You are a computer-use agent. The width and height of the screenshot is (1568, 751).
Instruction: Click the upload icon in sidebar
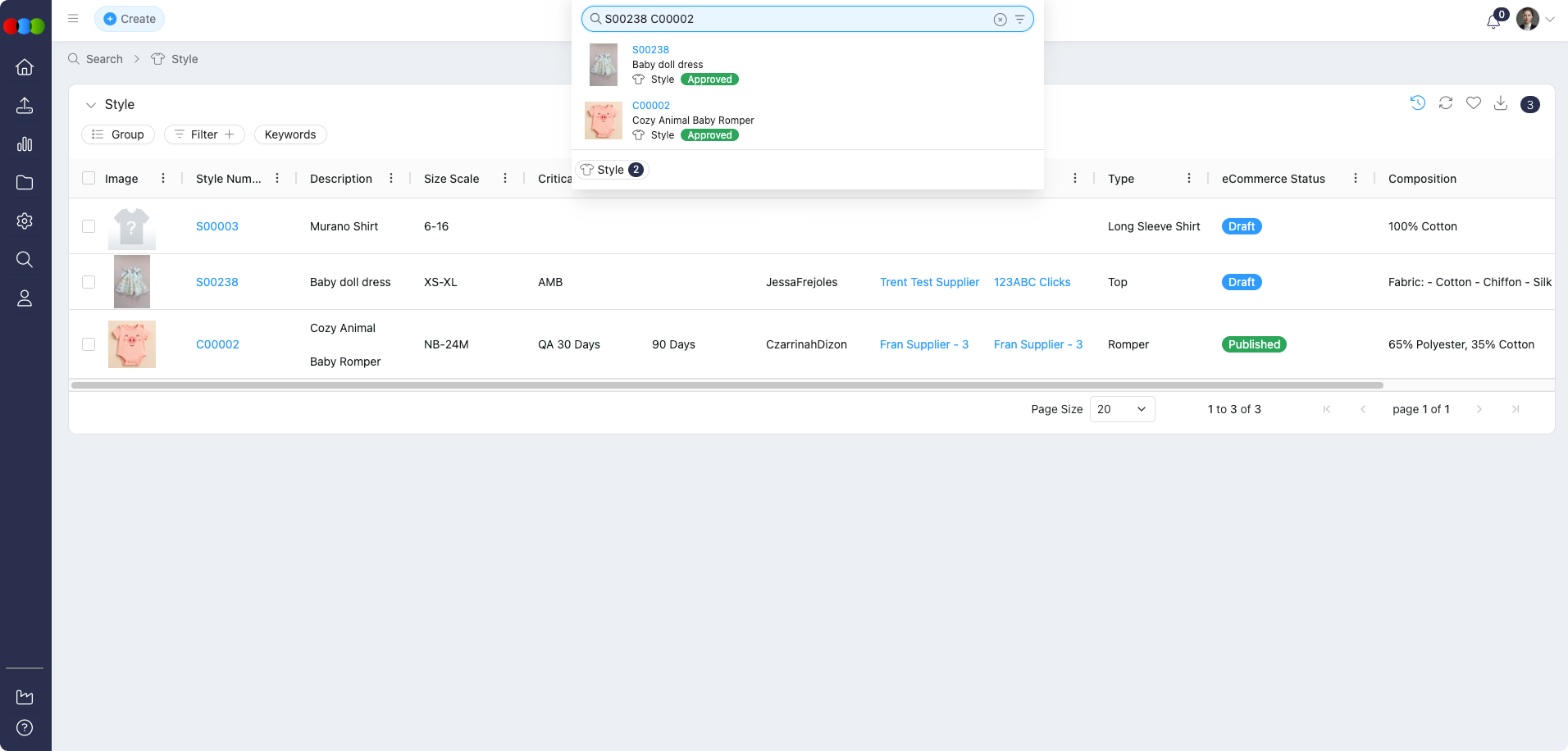point(25,106)
